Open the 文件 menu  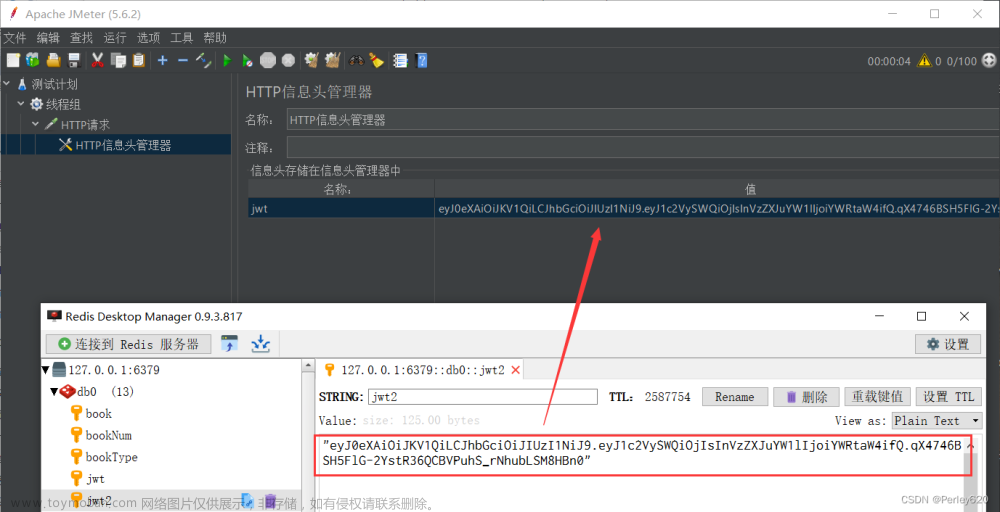point(15,38)
